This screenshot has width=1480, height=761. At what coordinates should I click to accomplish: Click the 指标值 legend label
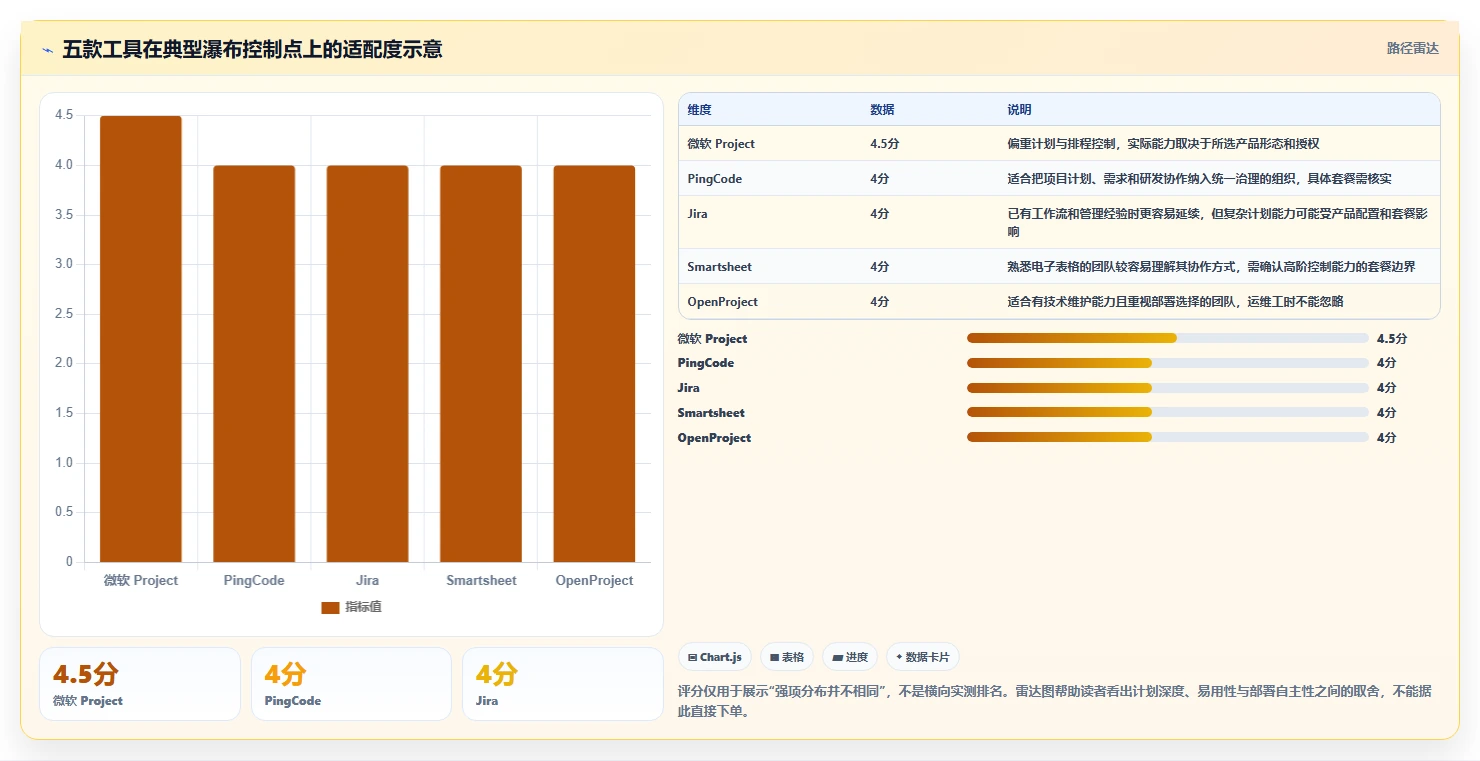pos(363,607)
